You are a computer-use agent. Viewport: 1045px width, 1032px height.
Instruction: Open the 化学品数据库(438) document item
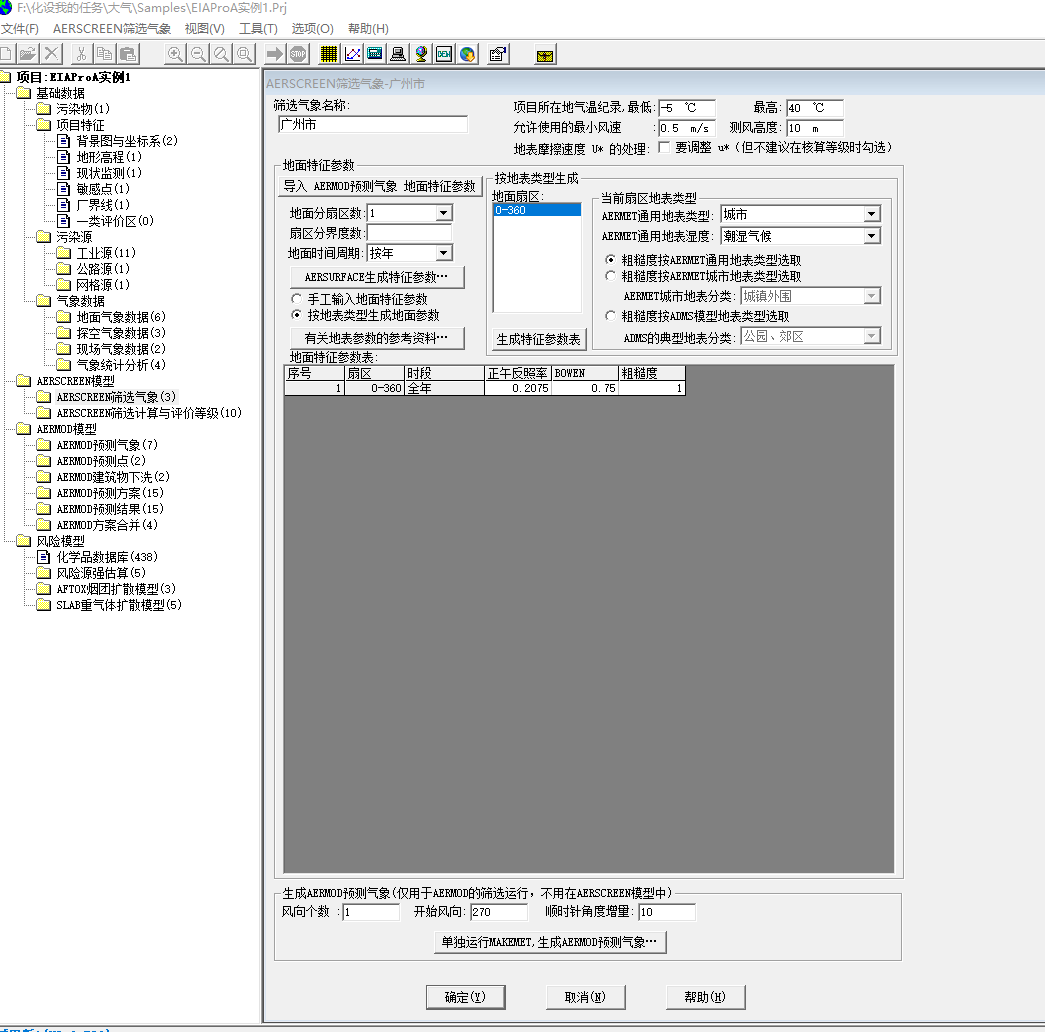click(107, 557)
